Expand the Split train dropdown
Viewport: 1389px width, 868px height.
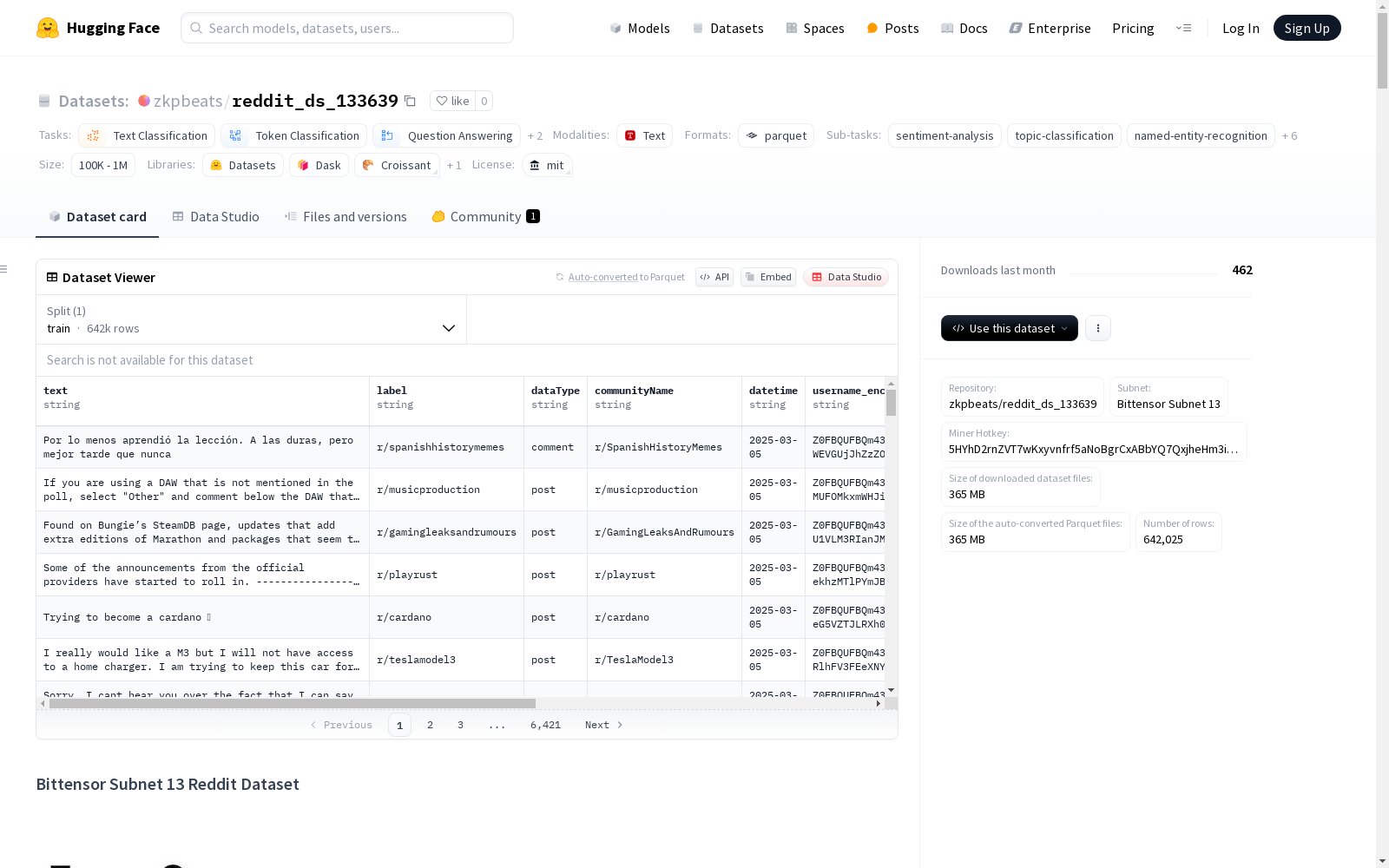click(x=251, y=319)
